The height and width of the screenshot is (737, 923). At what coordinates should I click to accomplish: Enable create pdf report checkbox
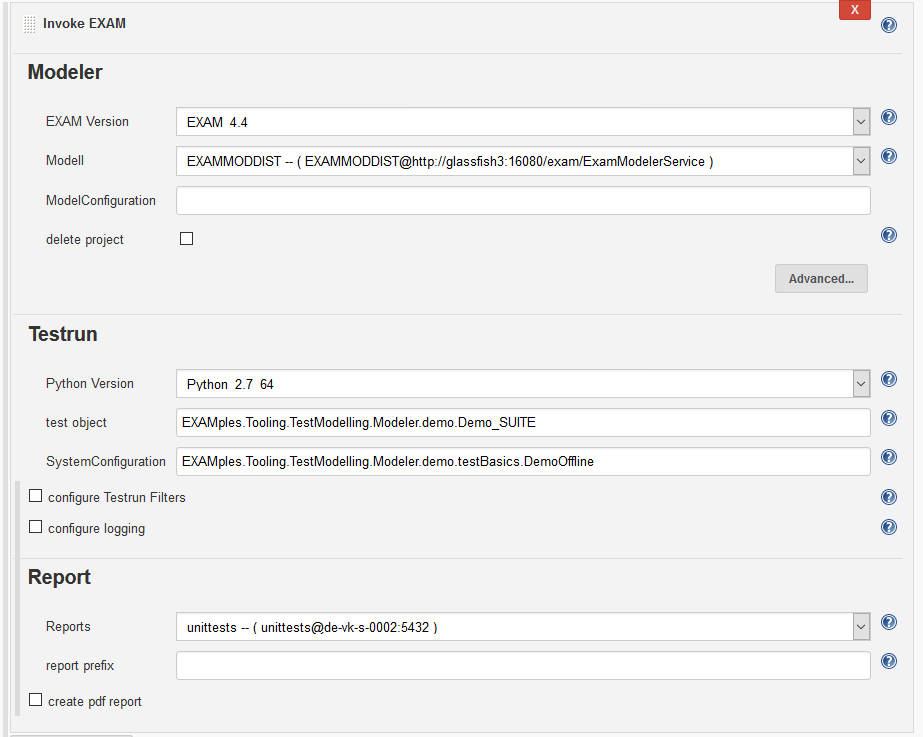click(35, 699)
